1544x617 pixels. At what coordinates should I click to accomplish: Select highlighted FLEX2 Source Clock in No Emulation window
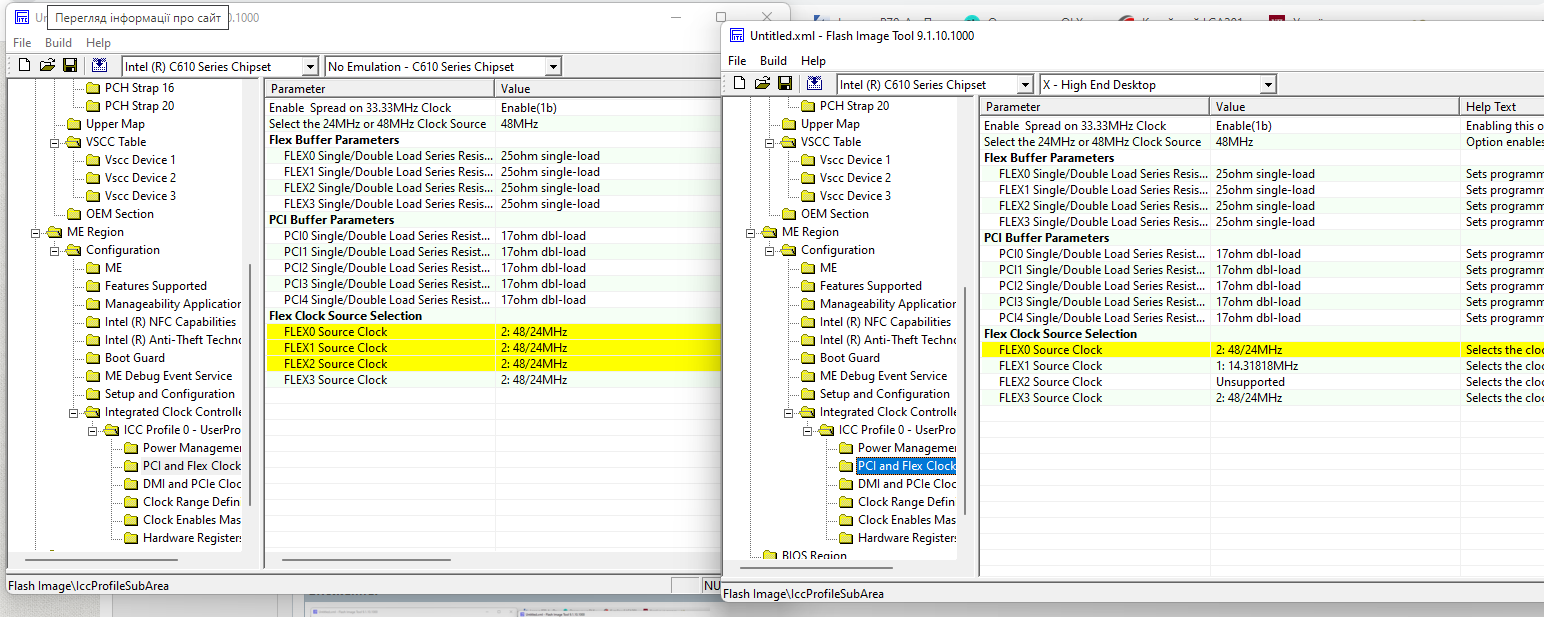tap(493, 364)
